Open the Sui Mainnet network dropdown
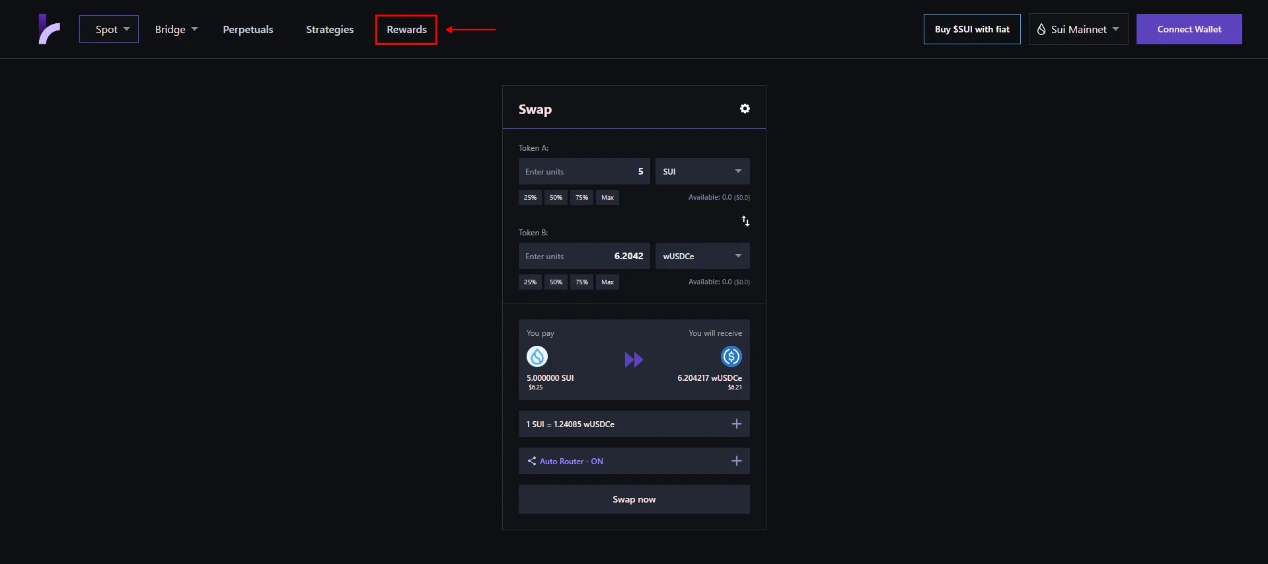Image resolution: width=1268 pixels, height=564 pixels. (x=1078, y=29)
